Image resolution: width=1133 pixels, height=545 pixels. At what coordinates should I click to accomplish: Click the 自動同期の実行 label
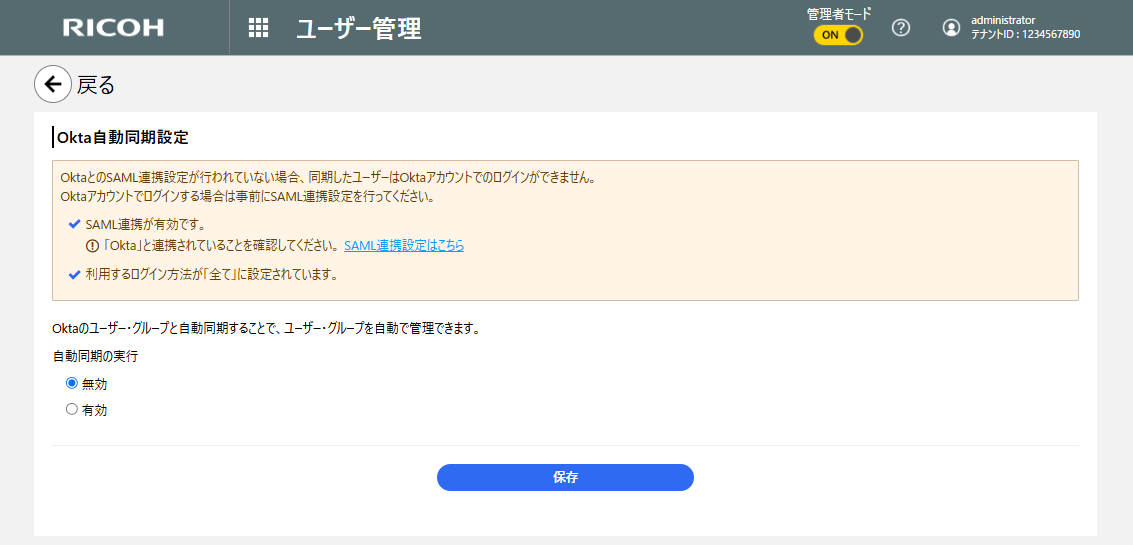(x=95, y=356)
